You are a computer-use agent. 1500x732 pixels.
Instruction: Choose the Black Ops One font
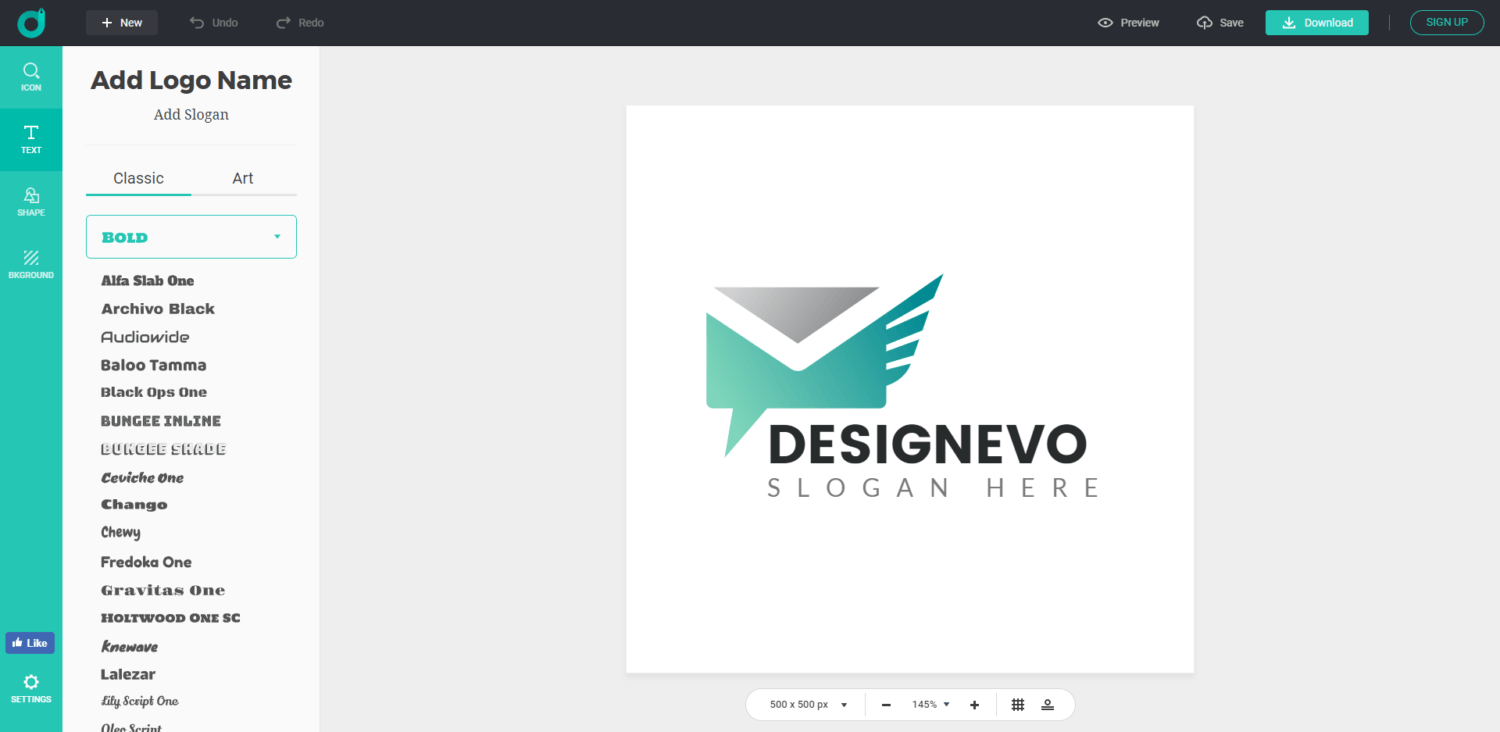(x=154, y=393)
